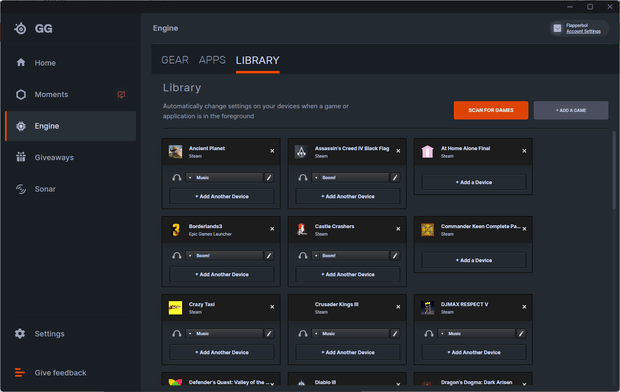Click the ADD A GAME button
This screenshot has height=392, width=620.
point(571,110)
